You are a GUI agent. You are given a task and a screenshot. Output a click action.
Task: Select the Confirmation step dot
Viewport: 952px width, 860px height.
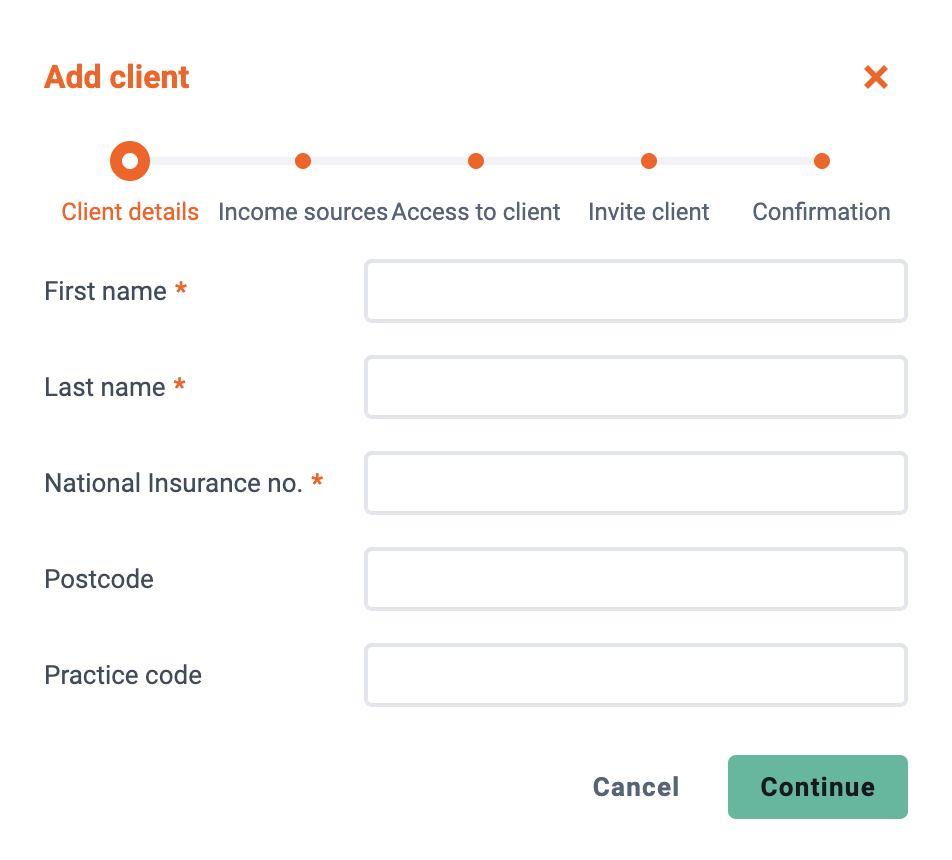click(822, 161)
